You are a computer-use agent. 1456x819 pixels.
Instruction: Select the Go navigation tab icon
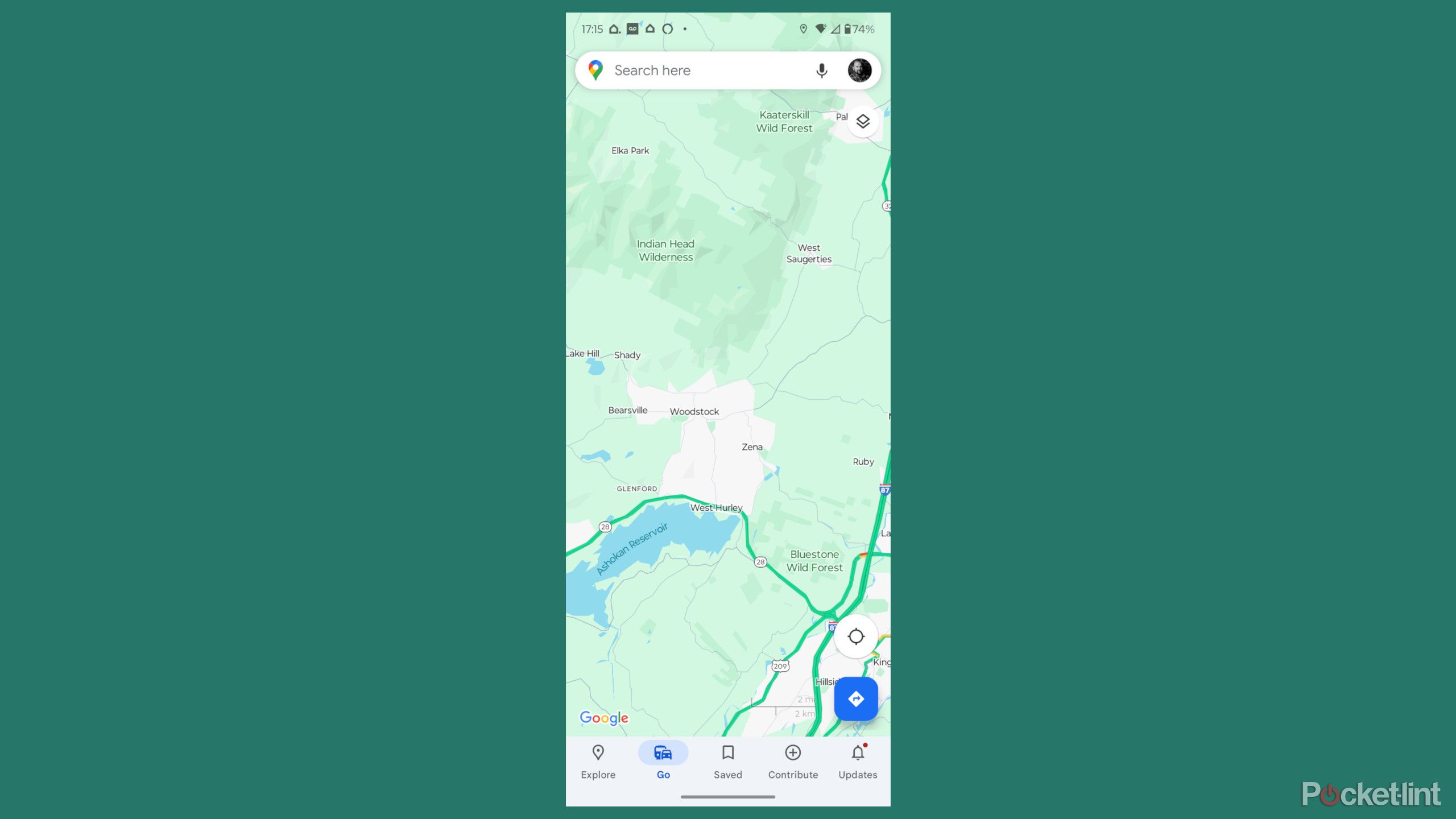pos(663,751)
